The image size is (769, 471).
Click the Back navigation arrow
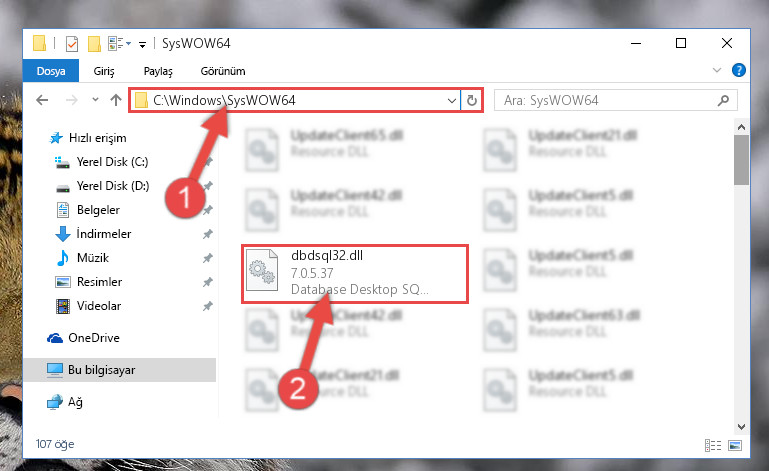tap(42, 101)
